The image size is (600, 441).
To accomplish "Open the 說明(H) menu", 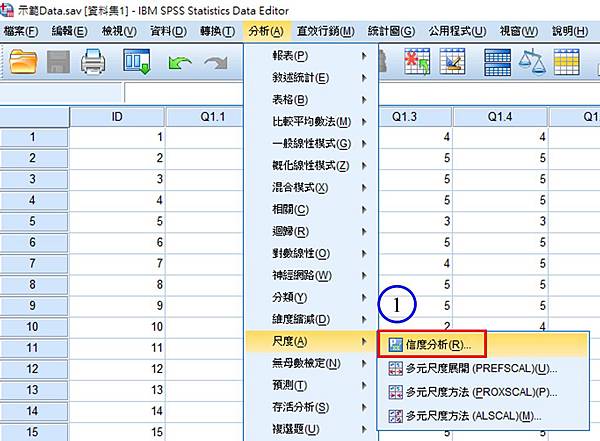I will tap(570, 31).
